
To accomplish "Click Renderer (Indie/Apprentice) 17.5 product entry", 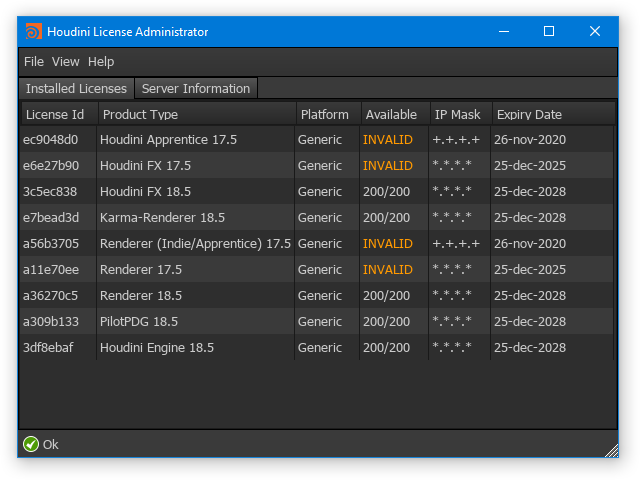I will pyautogui.click(x=196, y=244).
